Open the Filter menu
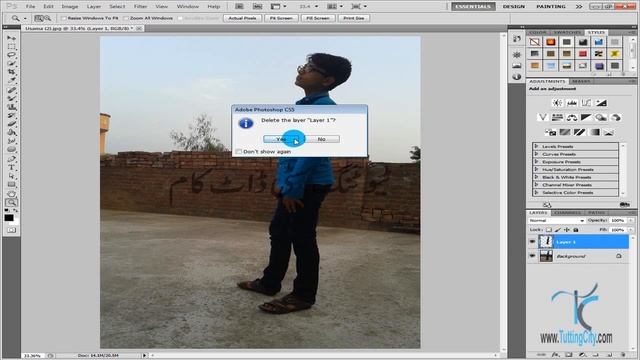Screen dimensions: 640x360 tap(140, 7)
